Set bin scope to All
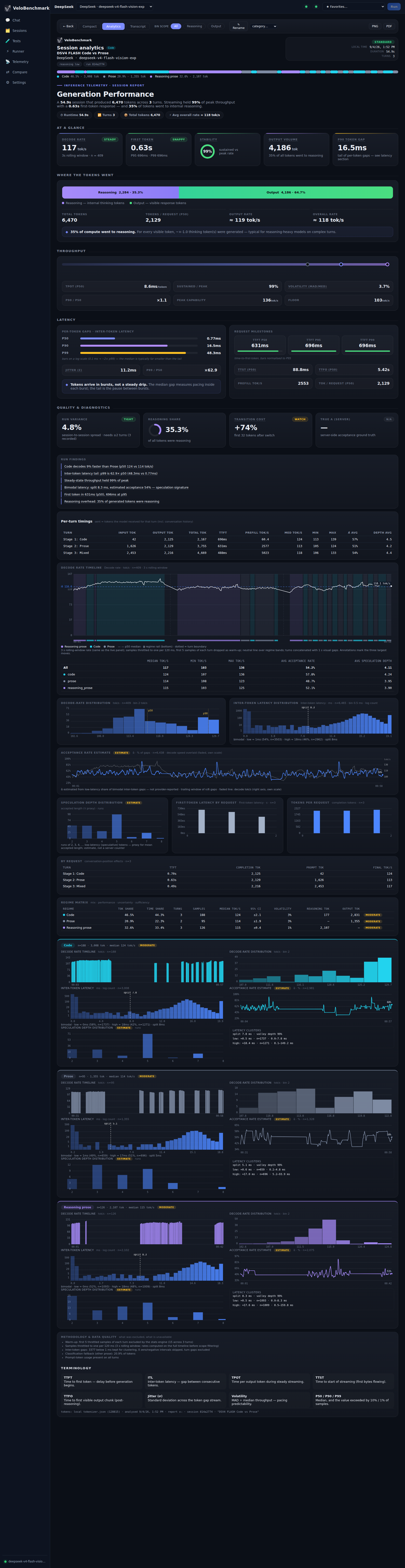 [x=176, y=26]
